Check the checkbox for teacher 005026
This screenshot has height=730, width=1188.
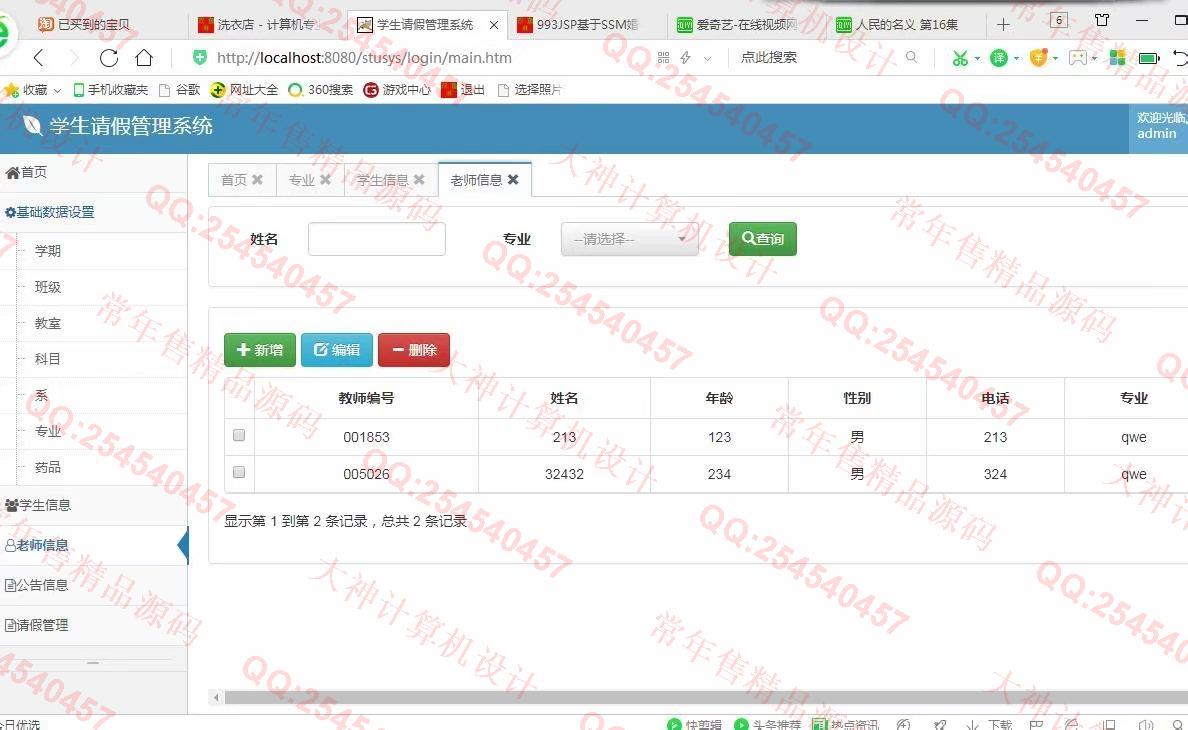coord(239,472)
